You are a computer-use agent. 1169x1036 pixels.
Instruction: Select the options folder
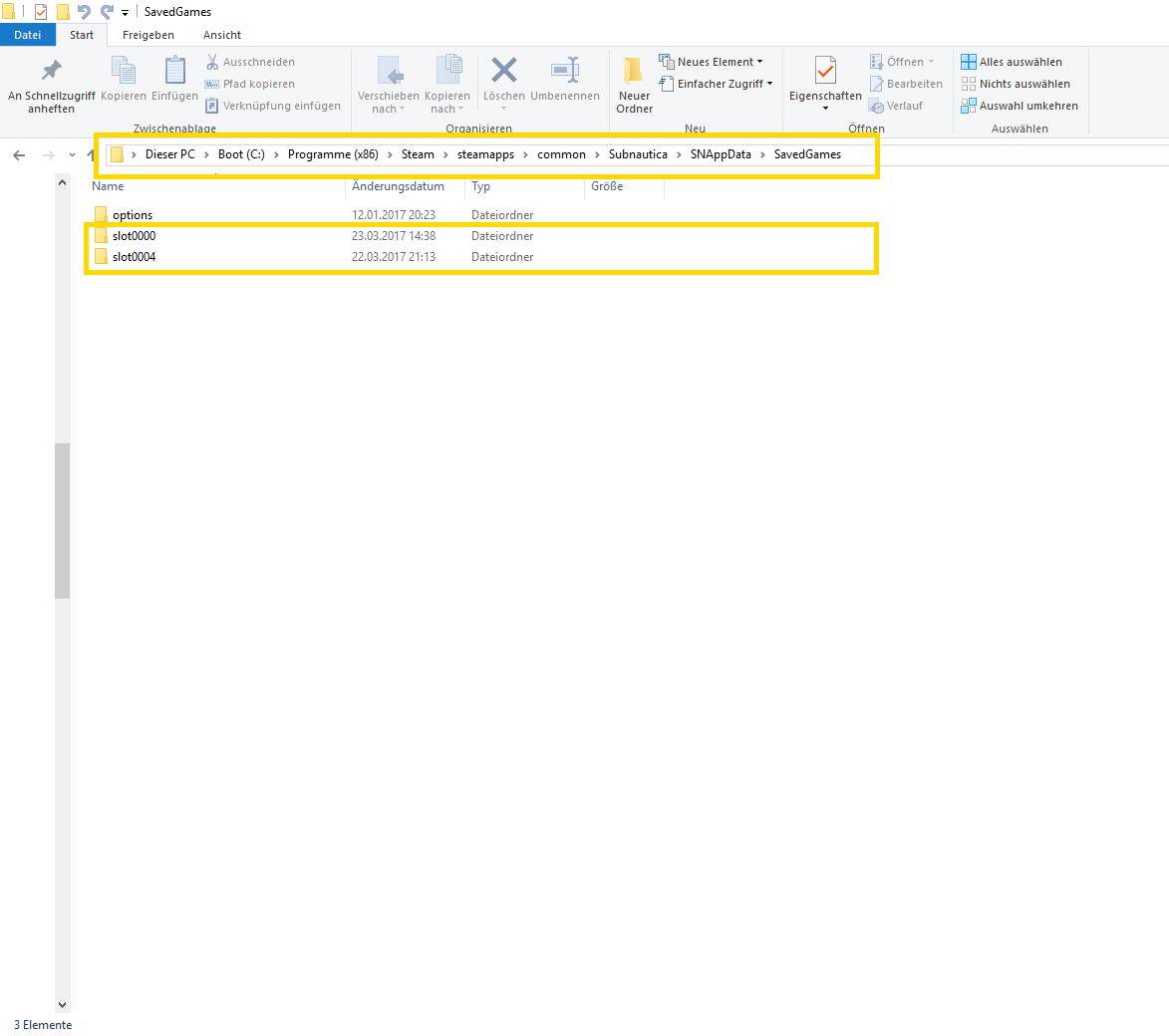coord(133,214)
